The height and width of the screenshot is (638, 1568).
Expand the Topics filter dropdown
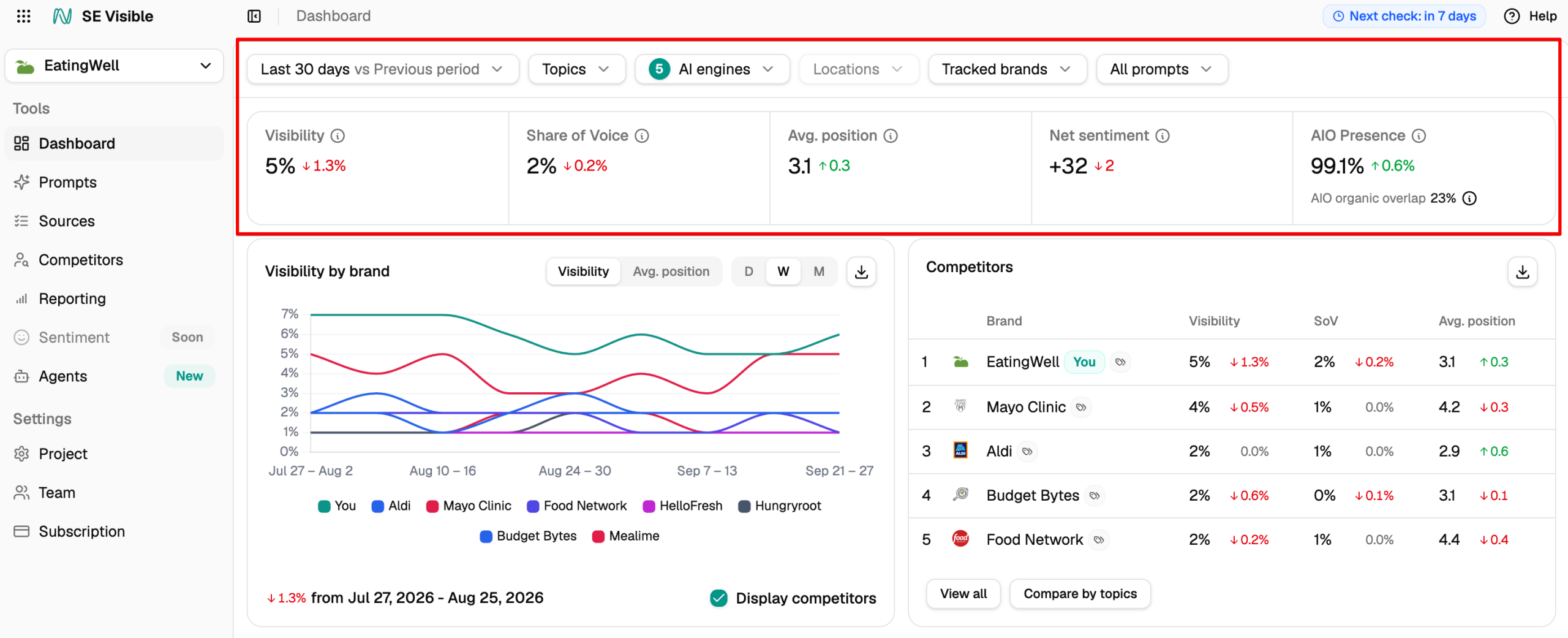tap(576, 69)
